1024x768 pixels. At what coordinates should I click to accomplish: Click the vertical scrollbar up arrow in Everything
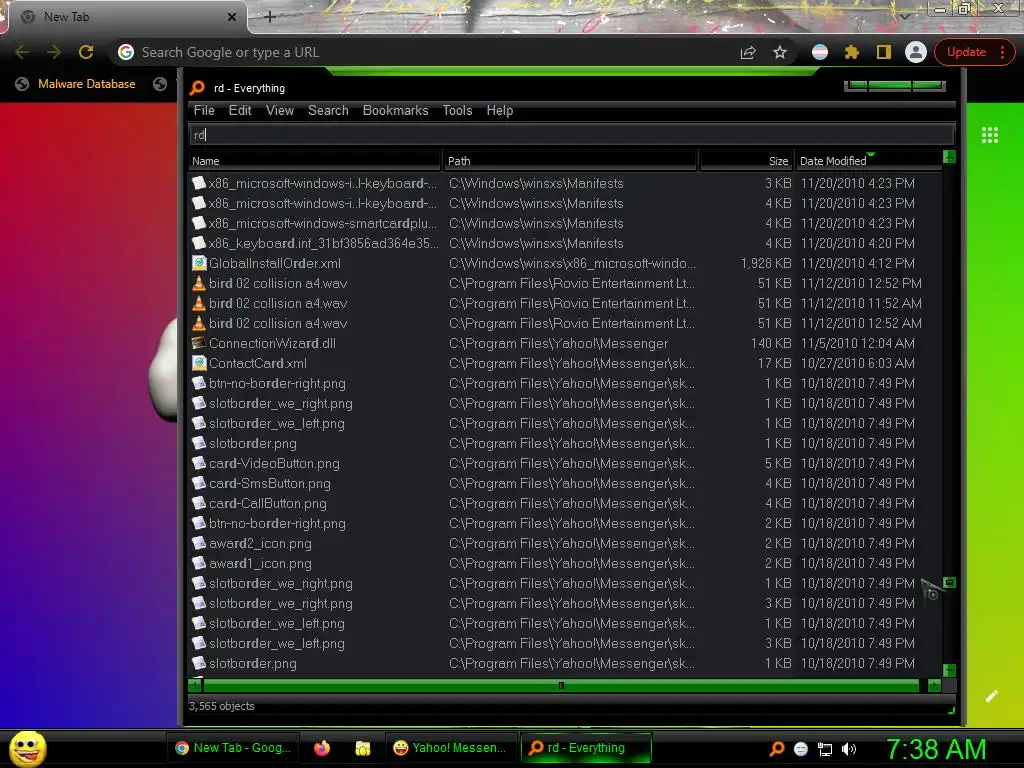point(950,157)
